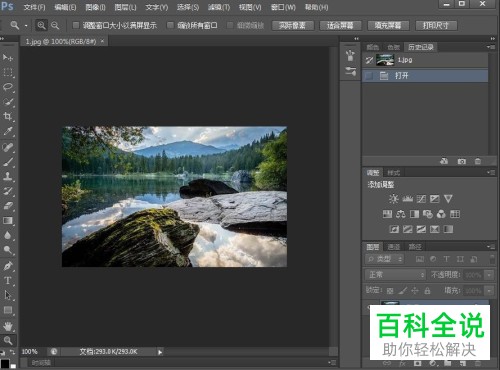Screen dimensions: 500x370
Task: Add a Channel Mixer adjustment
Action: (x=441, y=214)
